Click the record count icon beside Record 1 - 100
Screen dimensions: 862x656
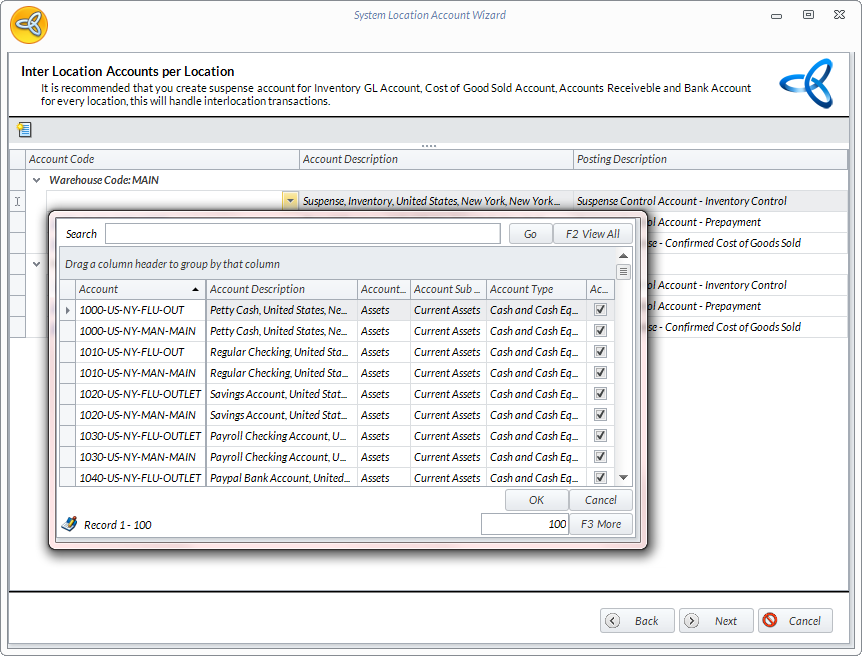point(69,524)
